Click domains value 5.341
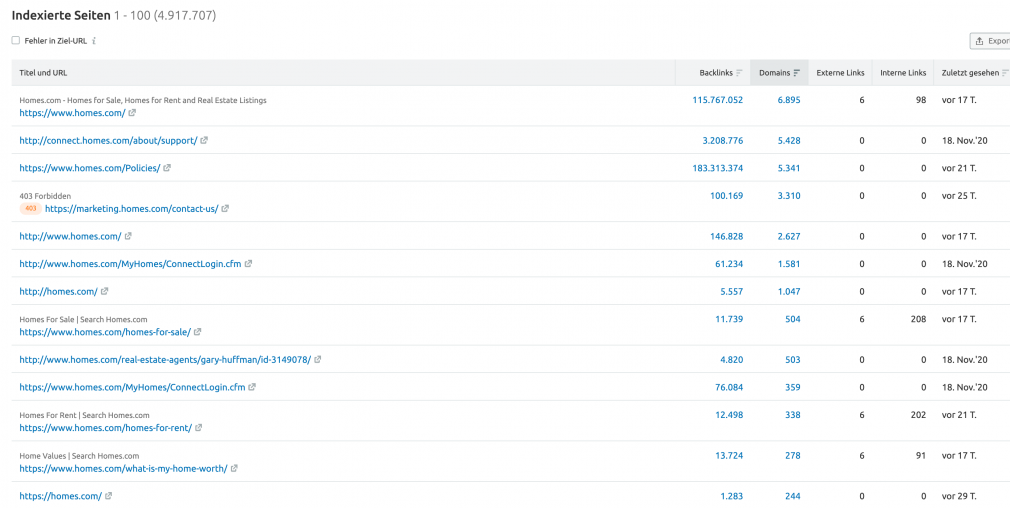 pos(789,168)
